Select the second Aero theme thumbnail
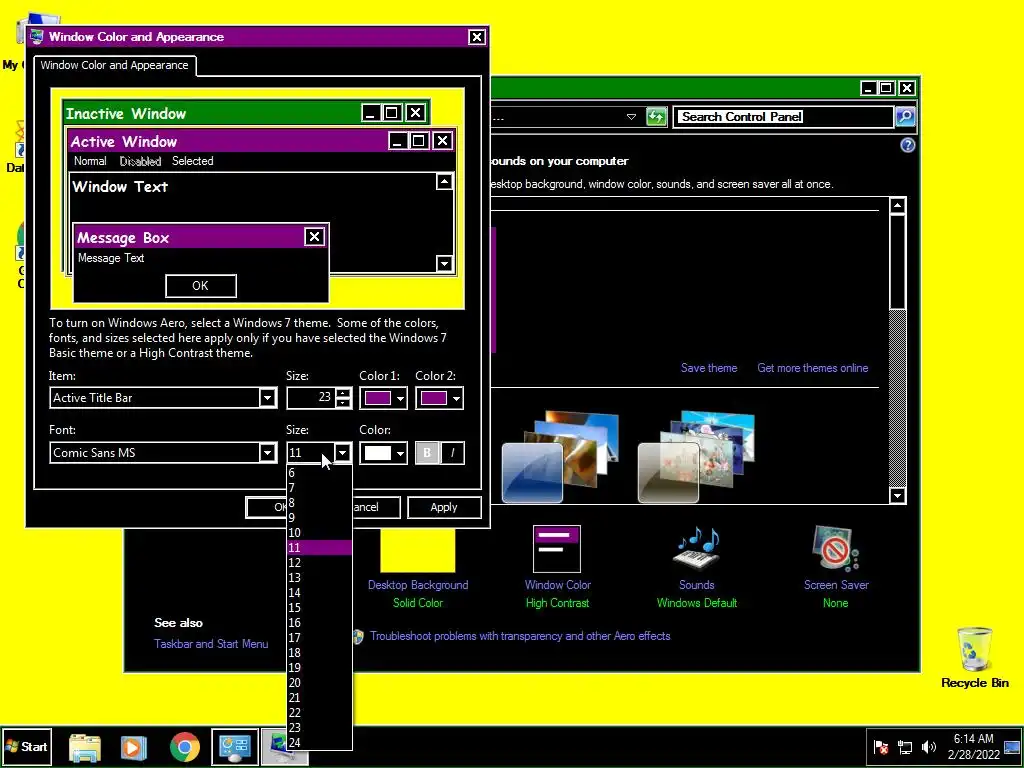 [696, 457]
